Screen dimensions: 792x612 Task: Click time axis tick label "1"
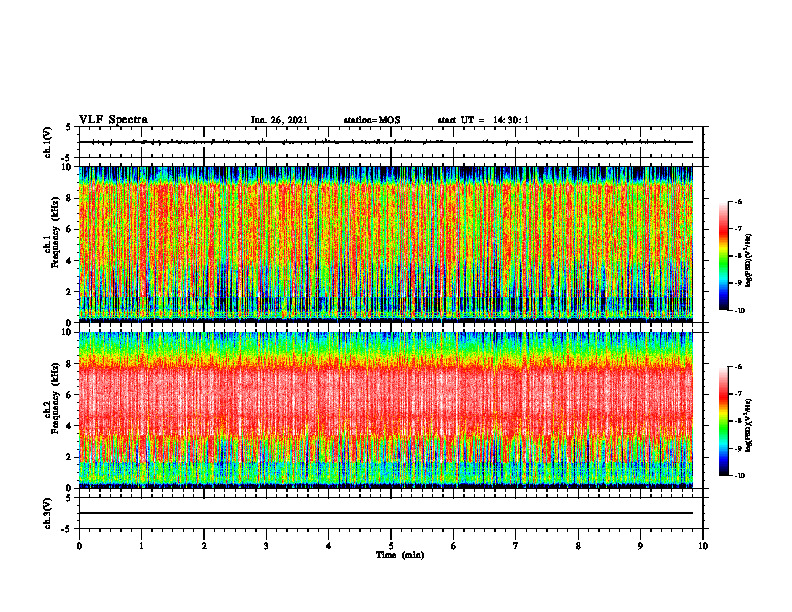coord(141,546)
